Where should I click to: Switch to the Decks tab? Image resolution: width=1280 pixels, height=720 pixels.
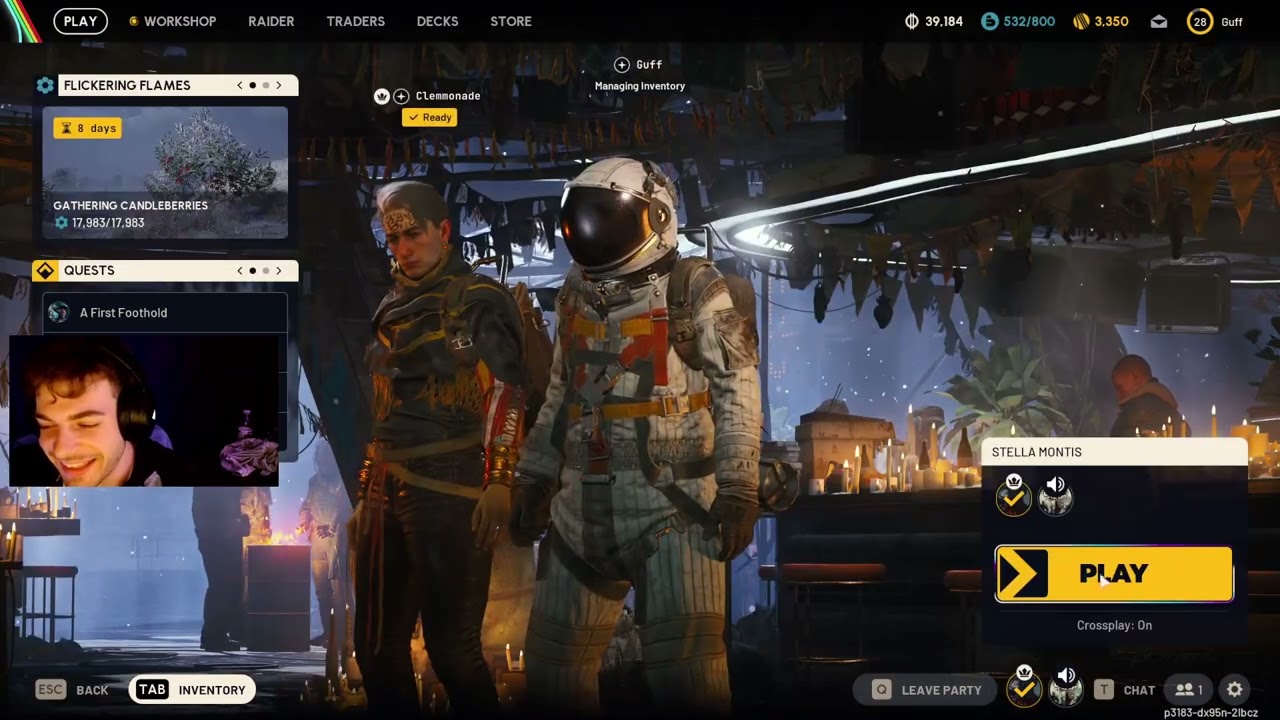437,21
